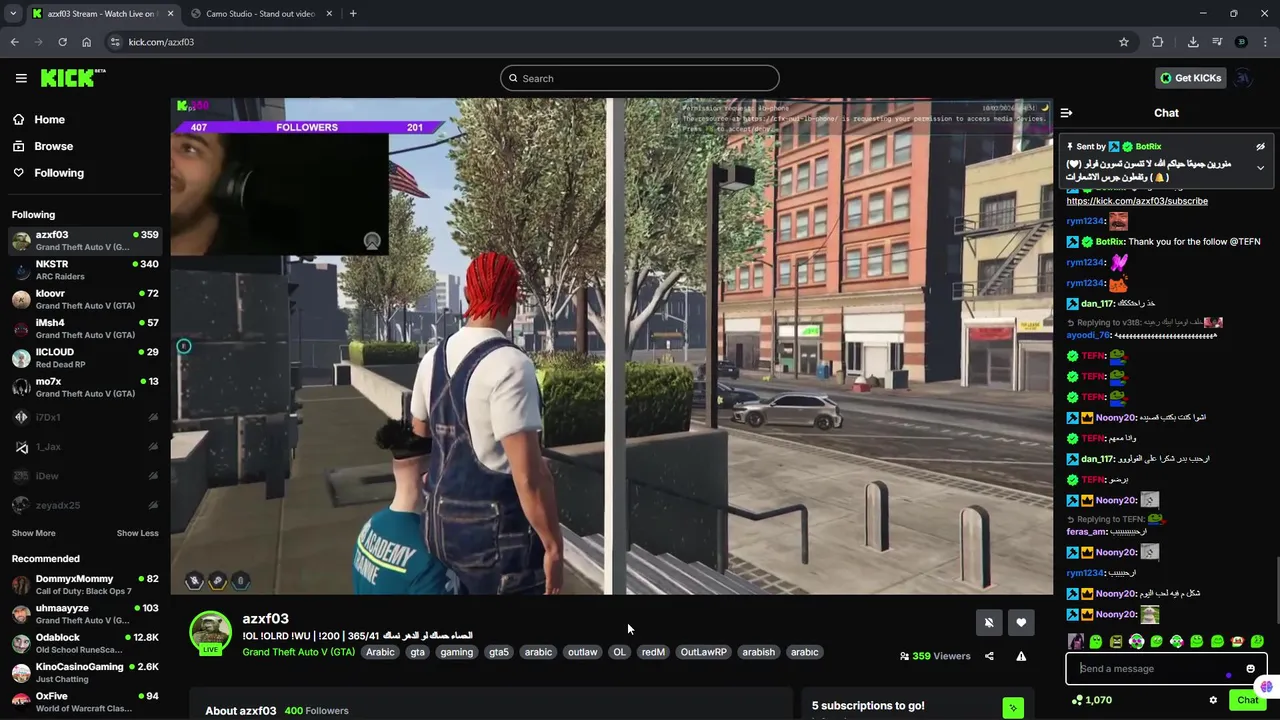The image size is (1280, 720).
Task: Reload the page
Action: tap(62, 42)
